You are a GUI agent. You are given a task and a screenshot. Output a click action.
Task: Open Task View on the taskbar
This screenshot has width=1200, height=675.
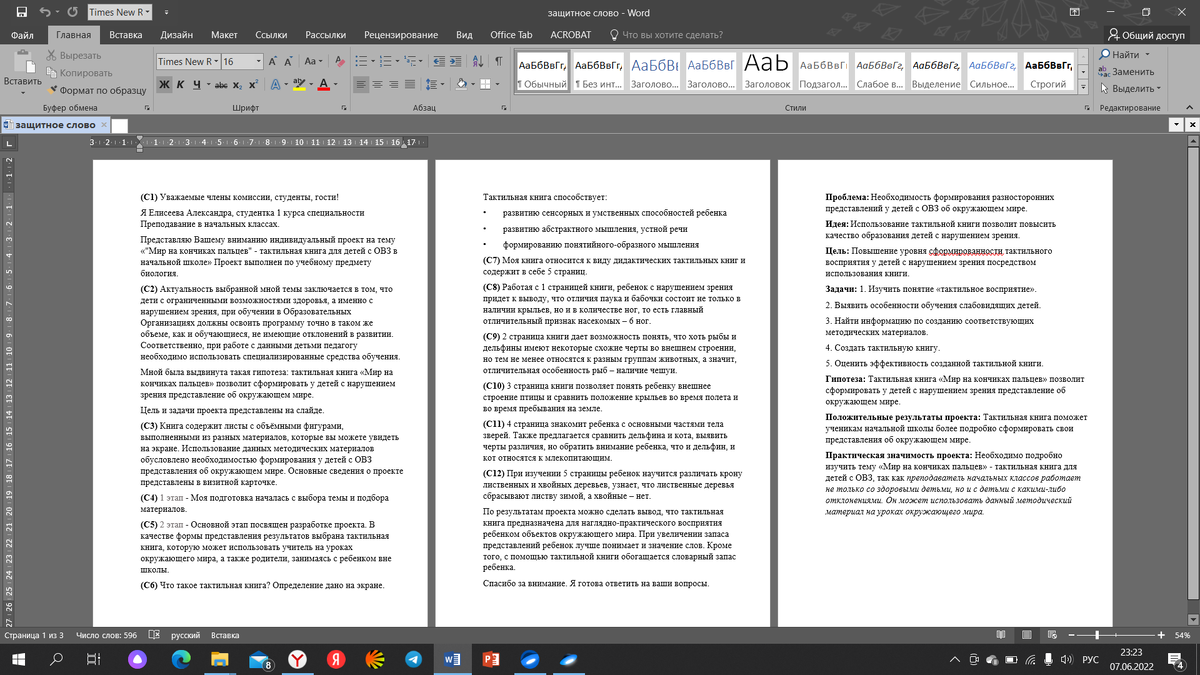[93, 659]
